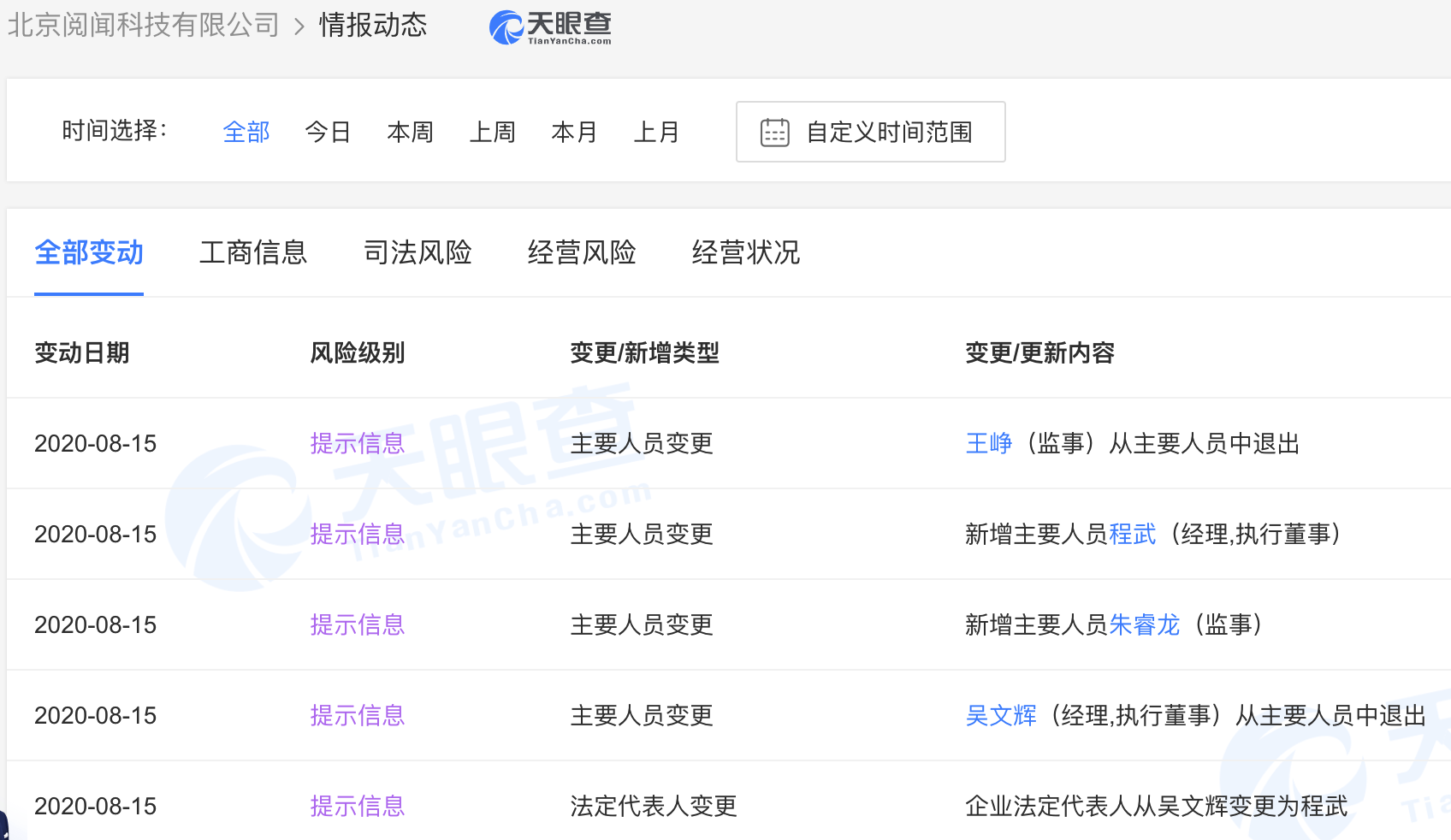Switch to 司法风险 tab
1451x840 pixels.
click(418, 253)
